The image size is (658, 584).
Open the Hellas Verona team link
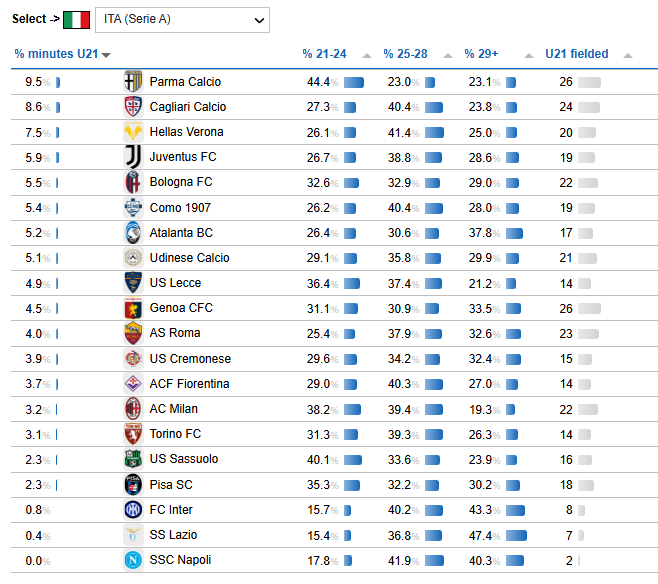tap(186, 132)
